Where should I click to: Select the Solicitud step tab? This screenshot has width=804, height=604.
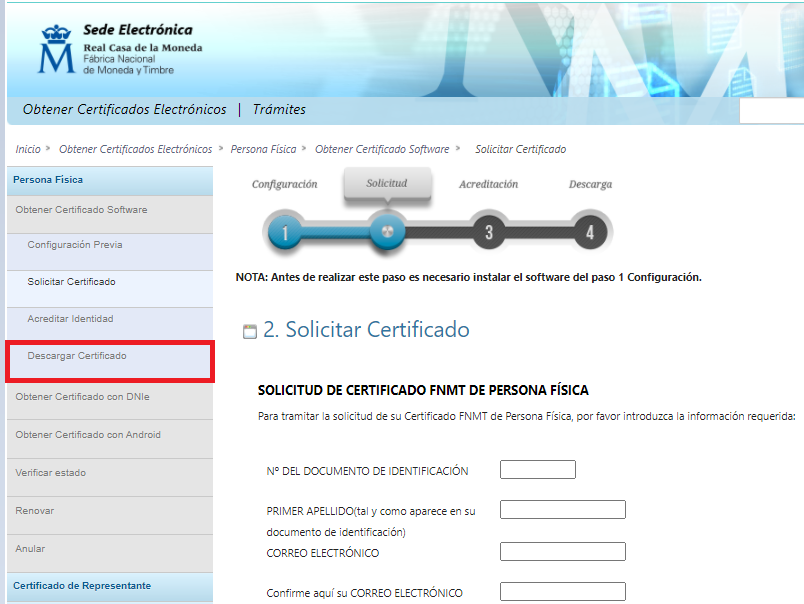pos(387,184)
